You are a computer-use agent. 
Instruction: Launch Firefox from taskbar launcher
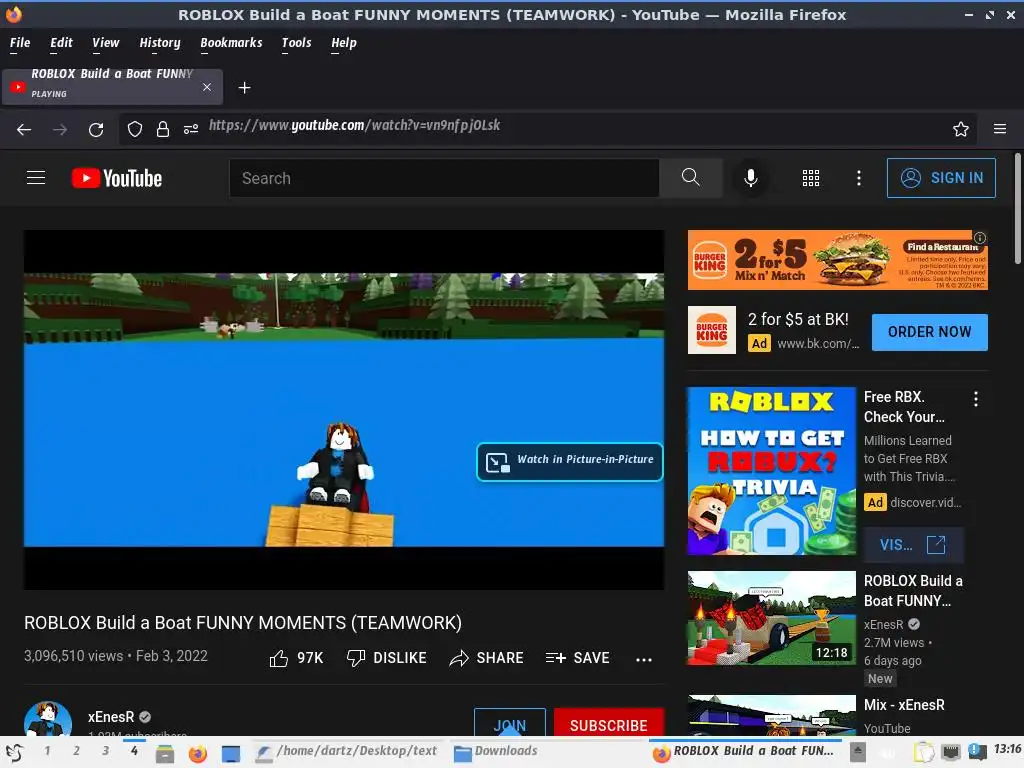197,754
